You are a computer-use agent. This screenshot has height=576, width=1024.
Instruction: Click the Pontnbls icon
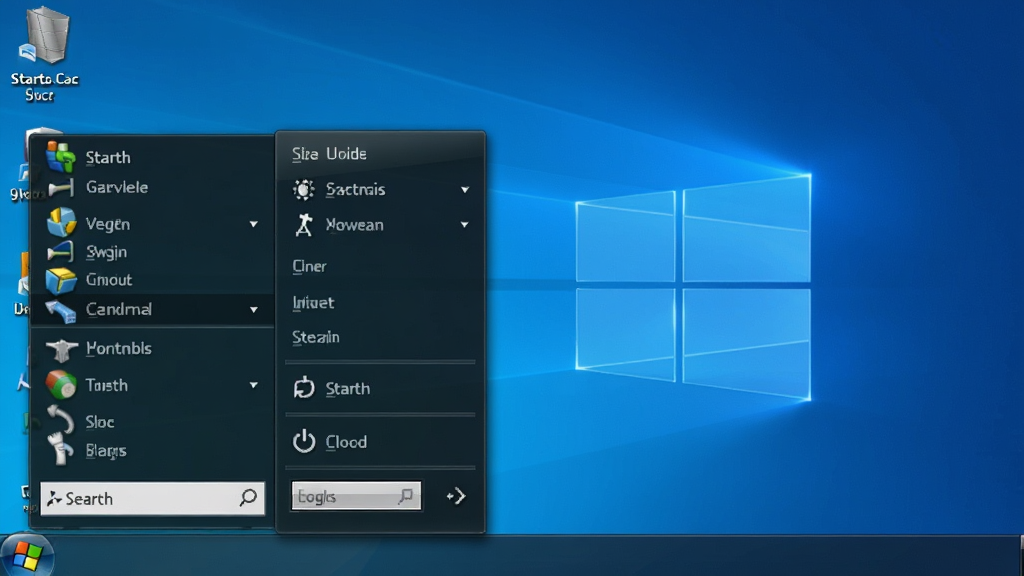click(62, 349)
